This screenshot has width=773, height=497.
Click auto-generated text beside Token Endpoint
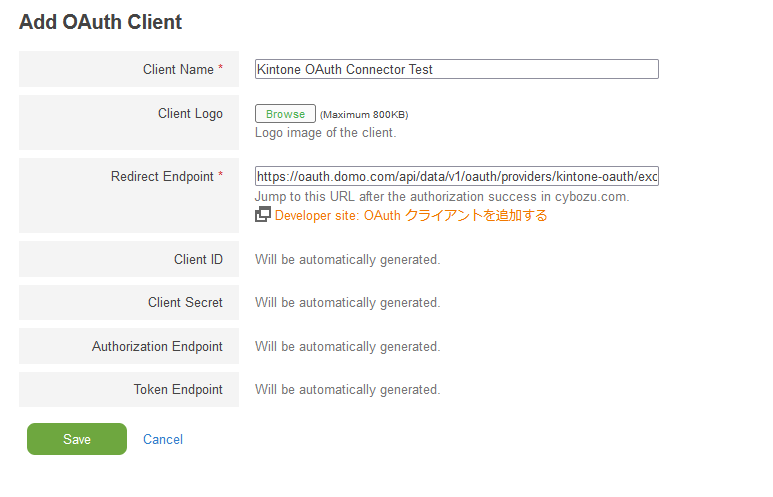[x=348, y=390]
